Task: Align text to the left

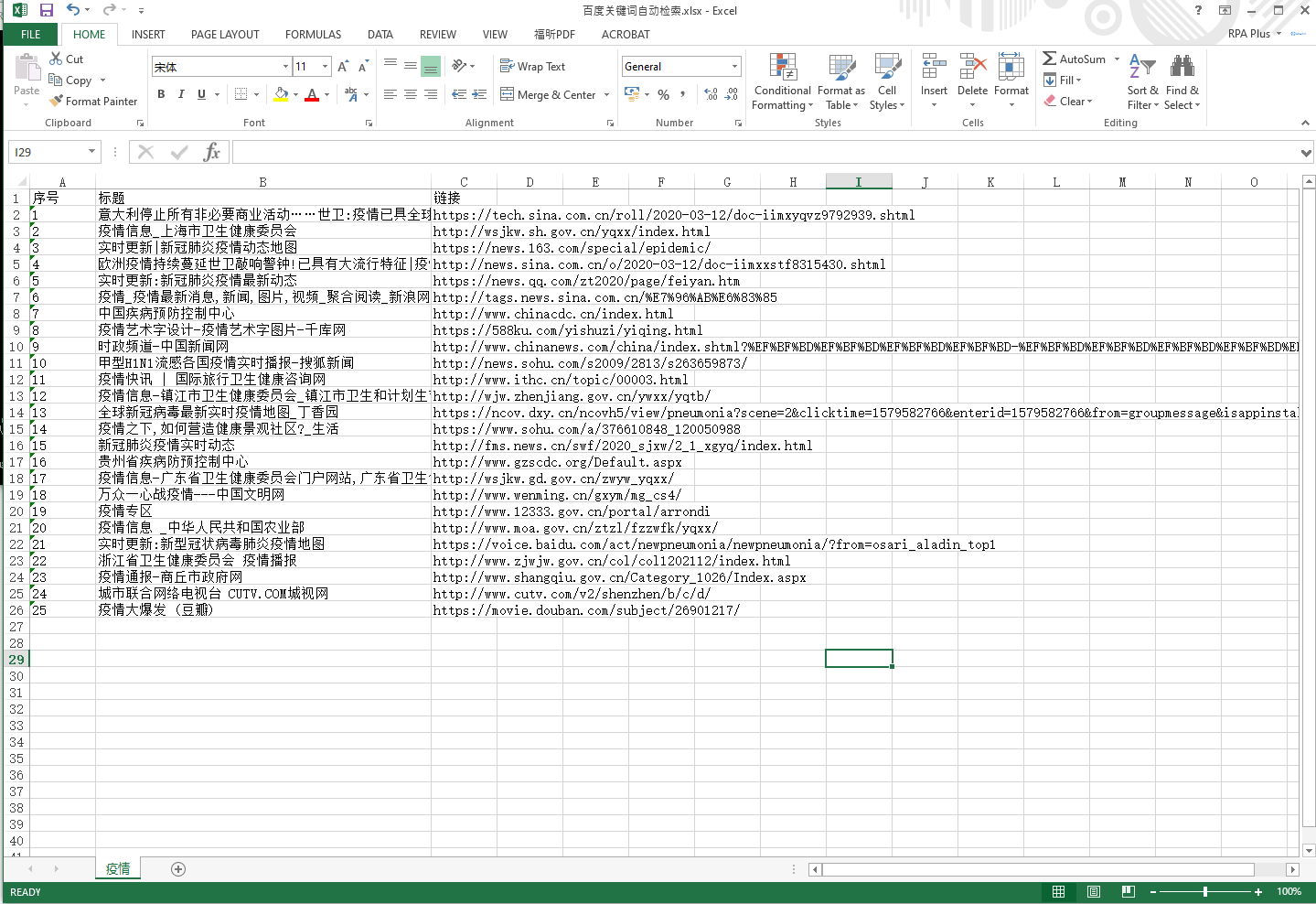Action: [391, 94]
